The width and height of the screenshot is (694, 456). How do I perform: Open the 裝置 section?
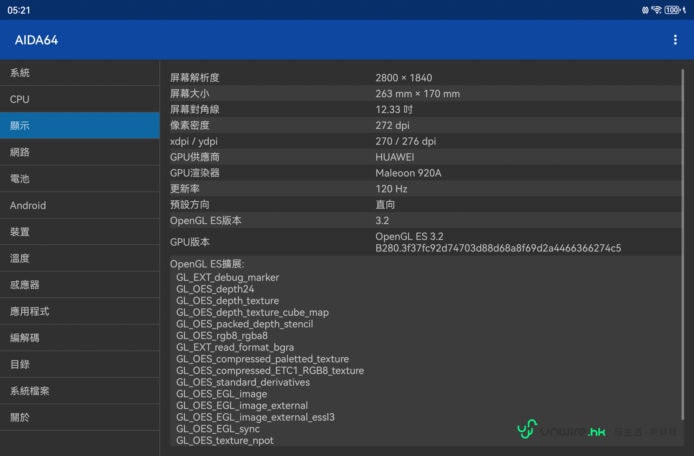[x=80, y=232]
